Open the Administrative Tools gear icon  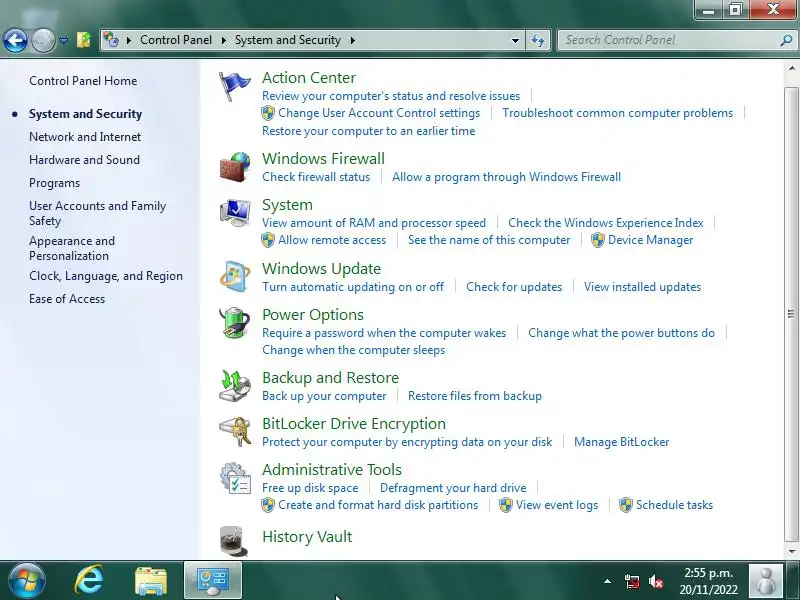click(x=235, y=478)
